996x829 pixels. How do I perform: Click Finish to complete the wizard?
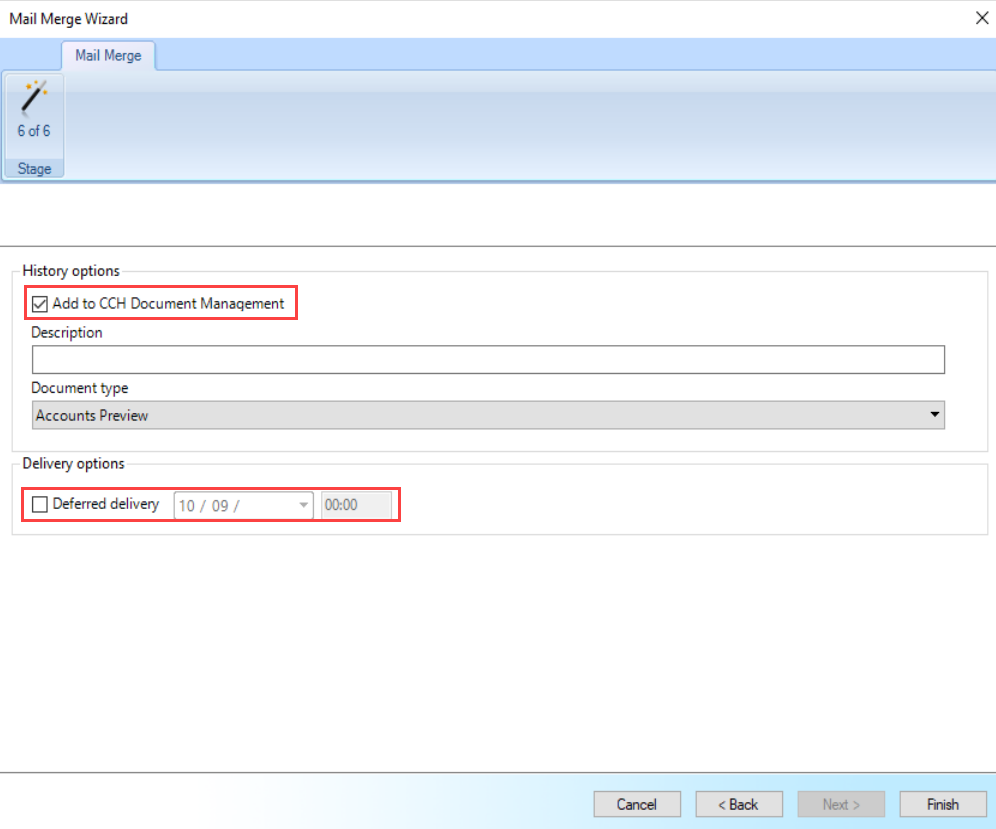pyautogui.click(x=943, y=804)
